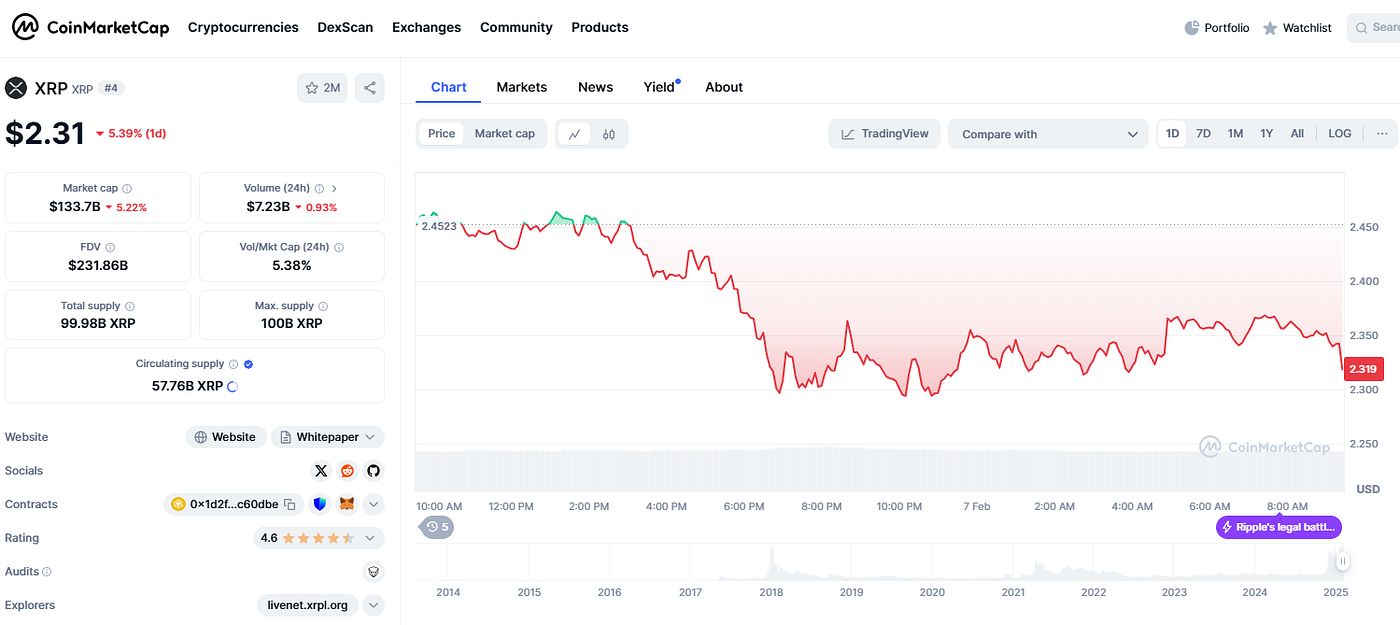Set chart range to 7D

1204,134
